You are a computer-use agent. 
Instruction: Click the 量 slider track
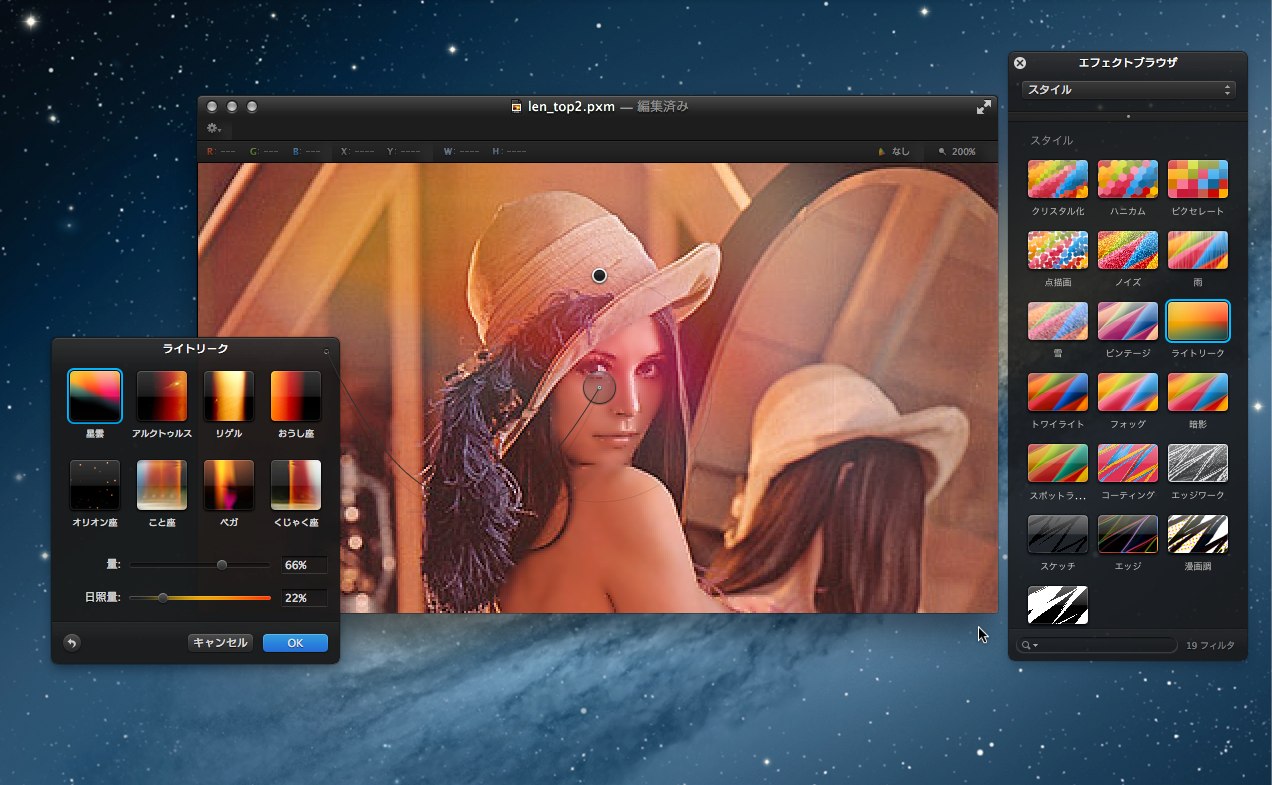(200, 565)
